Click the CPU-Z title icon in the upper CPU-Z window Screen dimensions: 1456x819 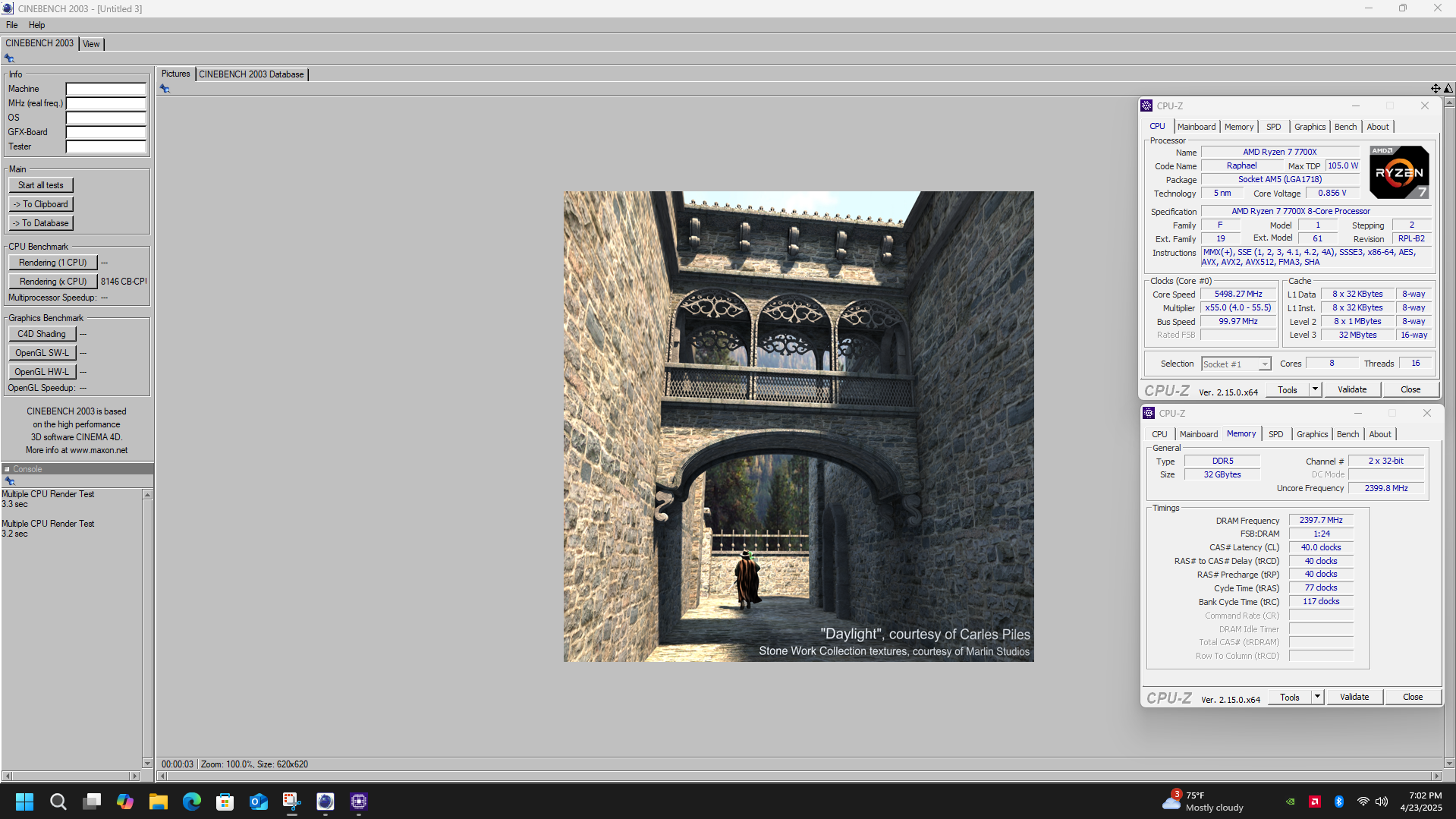[x=1146, y=106]
